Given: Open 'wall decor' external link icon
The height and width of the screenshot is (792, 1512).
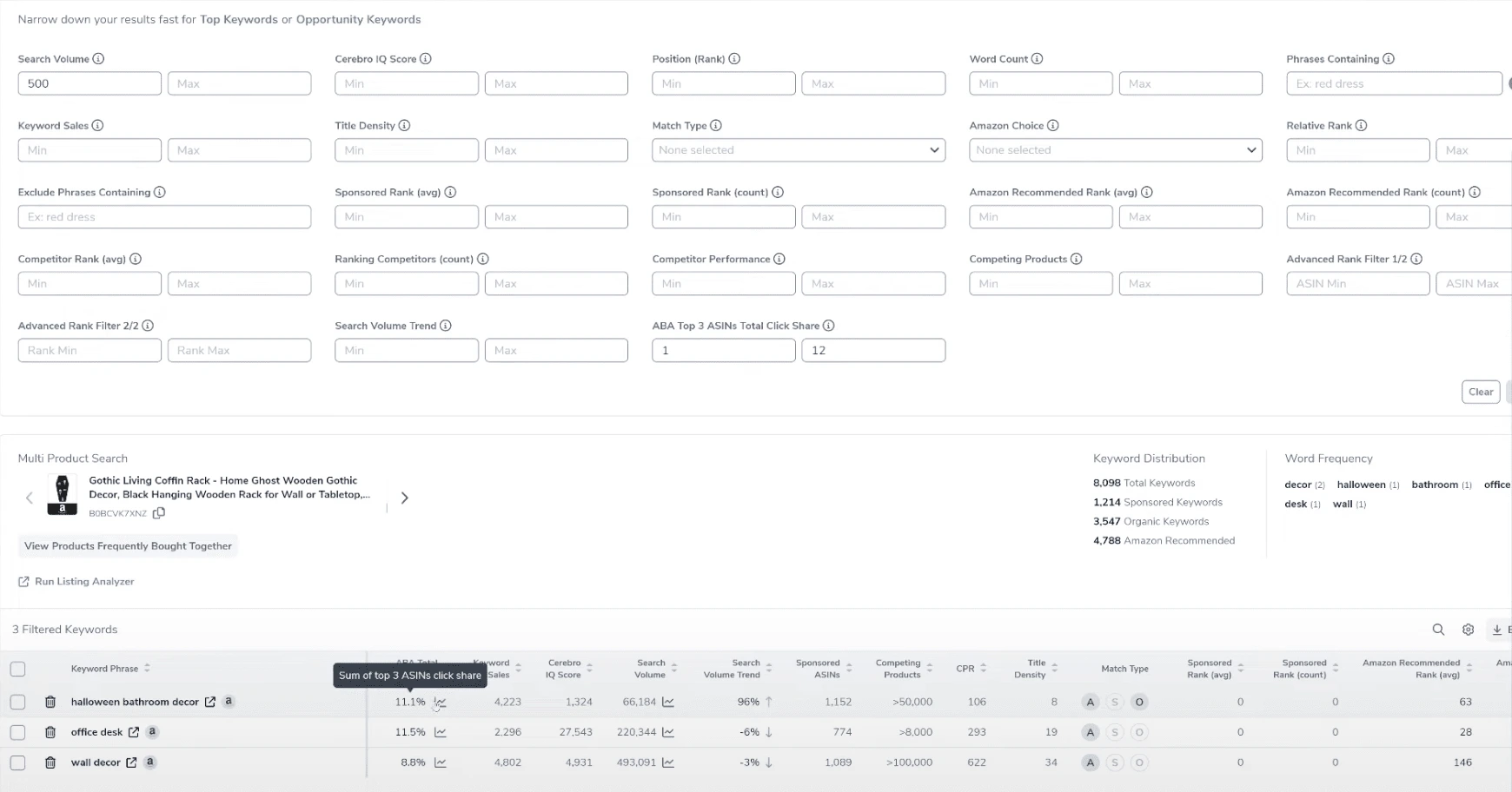Looking at the screenshot, I should coord(131,762).
